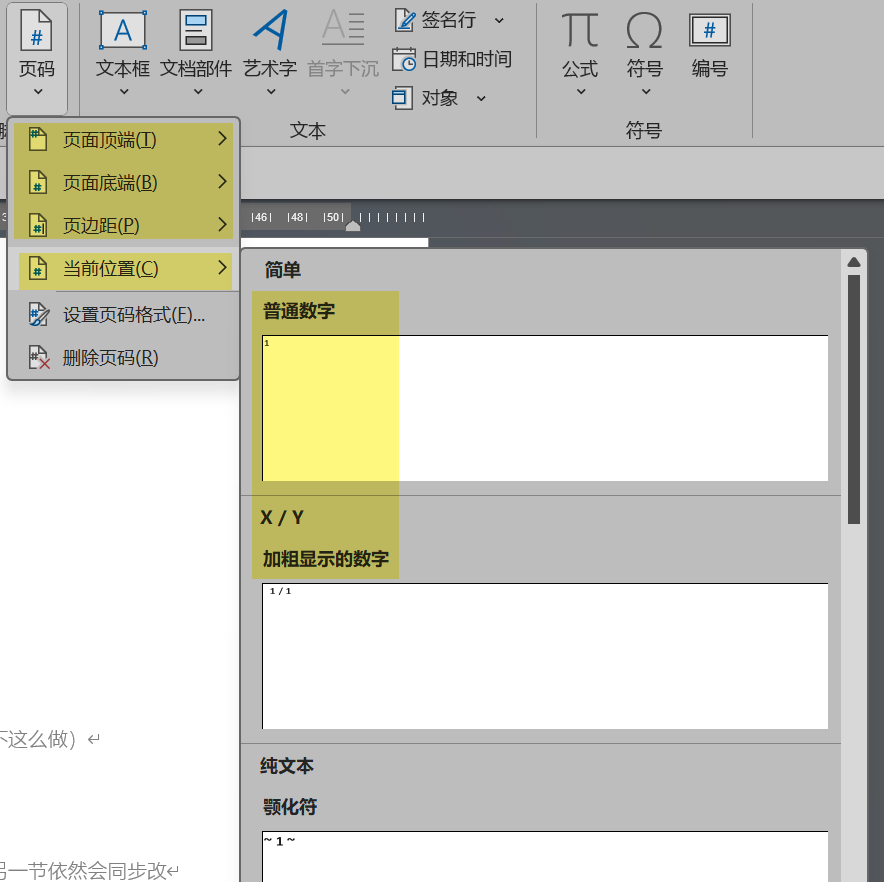Click the 页码 page number icon
The image size is (884, 882).
tap(37, 31)
